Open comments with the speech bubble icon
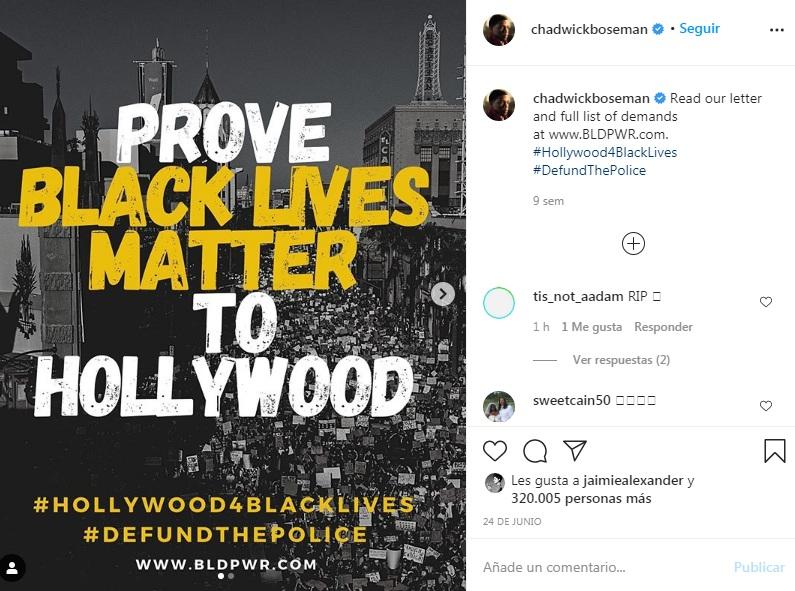The height and width of the screenshot is (591, 795). click(x=535, y=451)
